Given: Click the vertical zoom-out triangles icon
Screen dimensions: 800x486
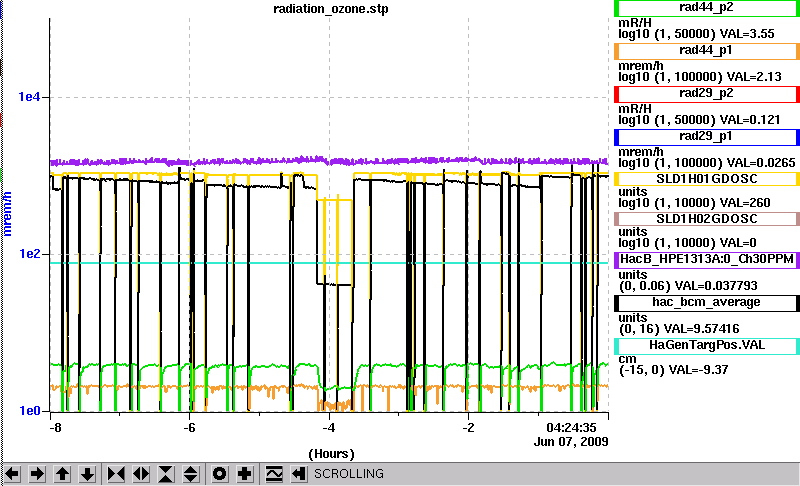Looking at the screenshot, I should pos(191,474).
